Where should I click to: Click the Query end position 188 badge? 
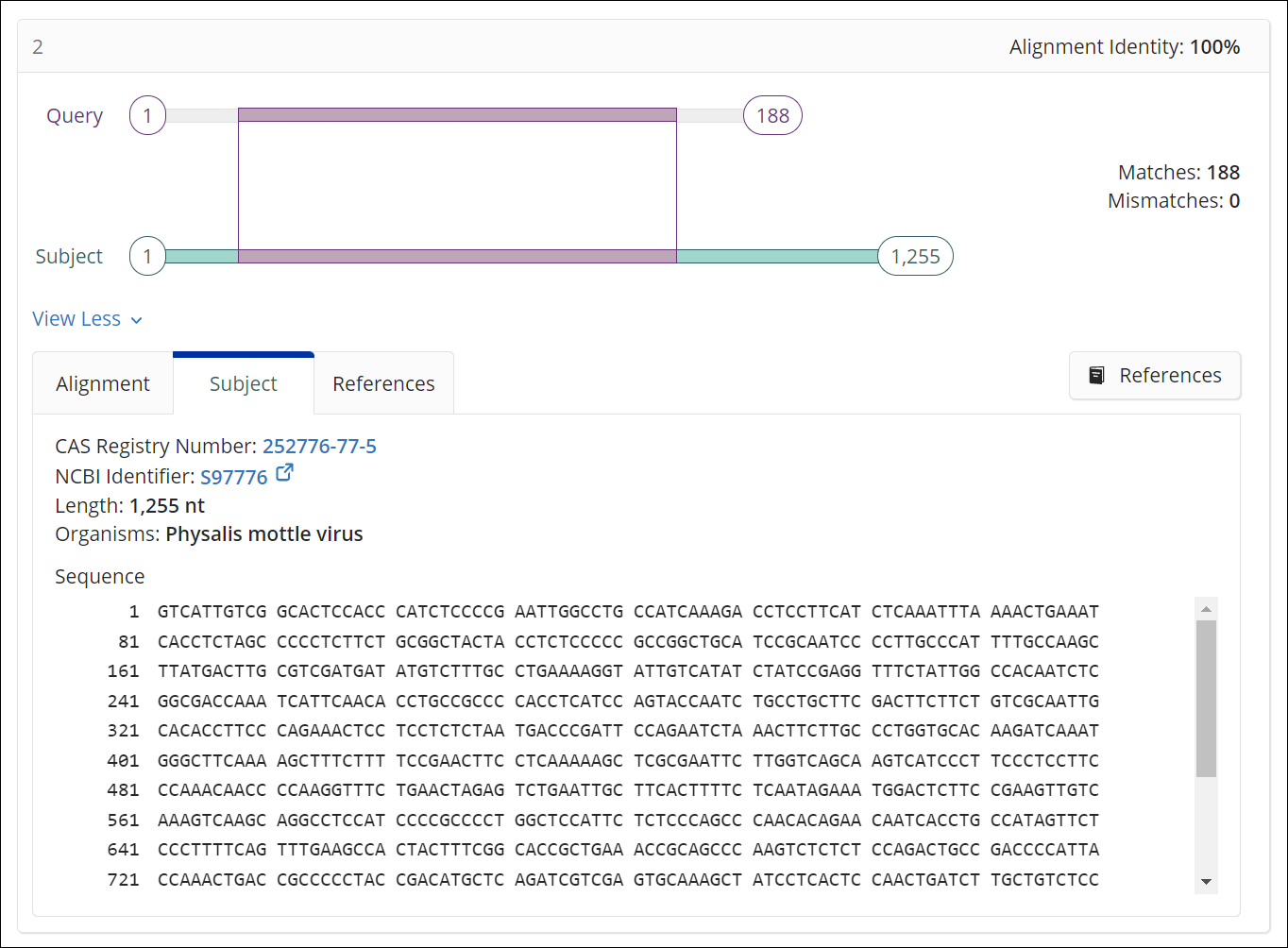[772, 115]
